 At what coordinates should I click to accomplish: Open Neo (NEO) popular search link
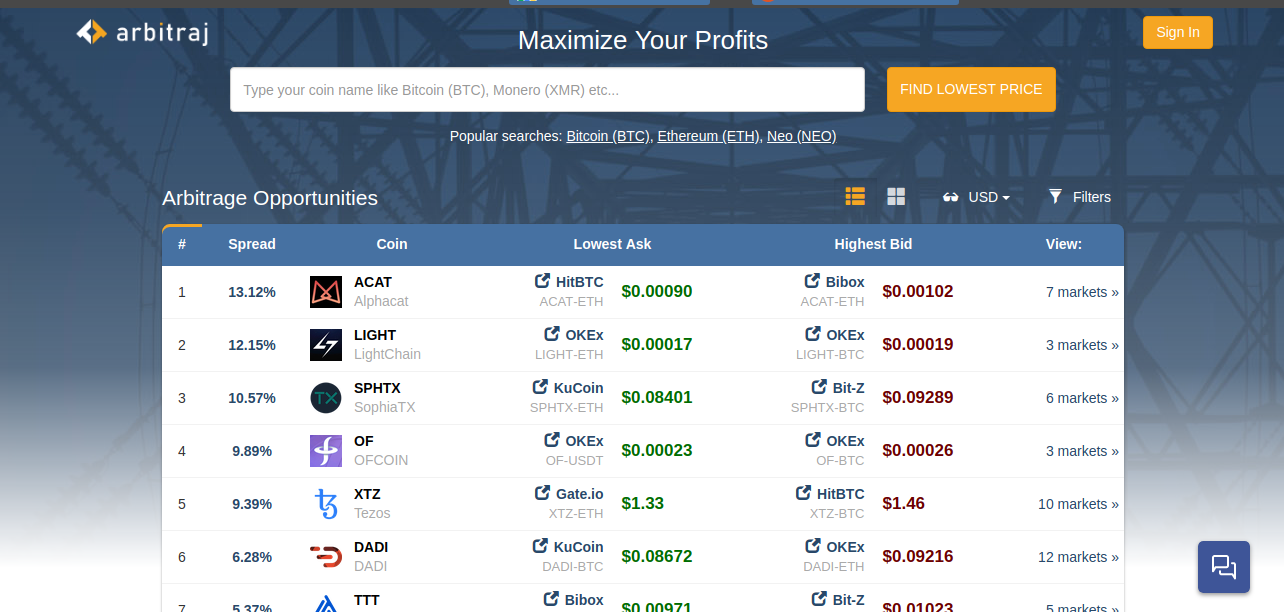pos(802,136)
